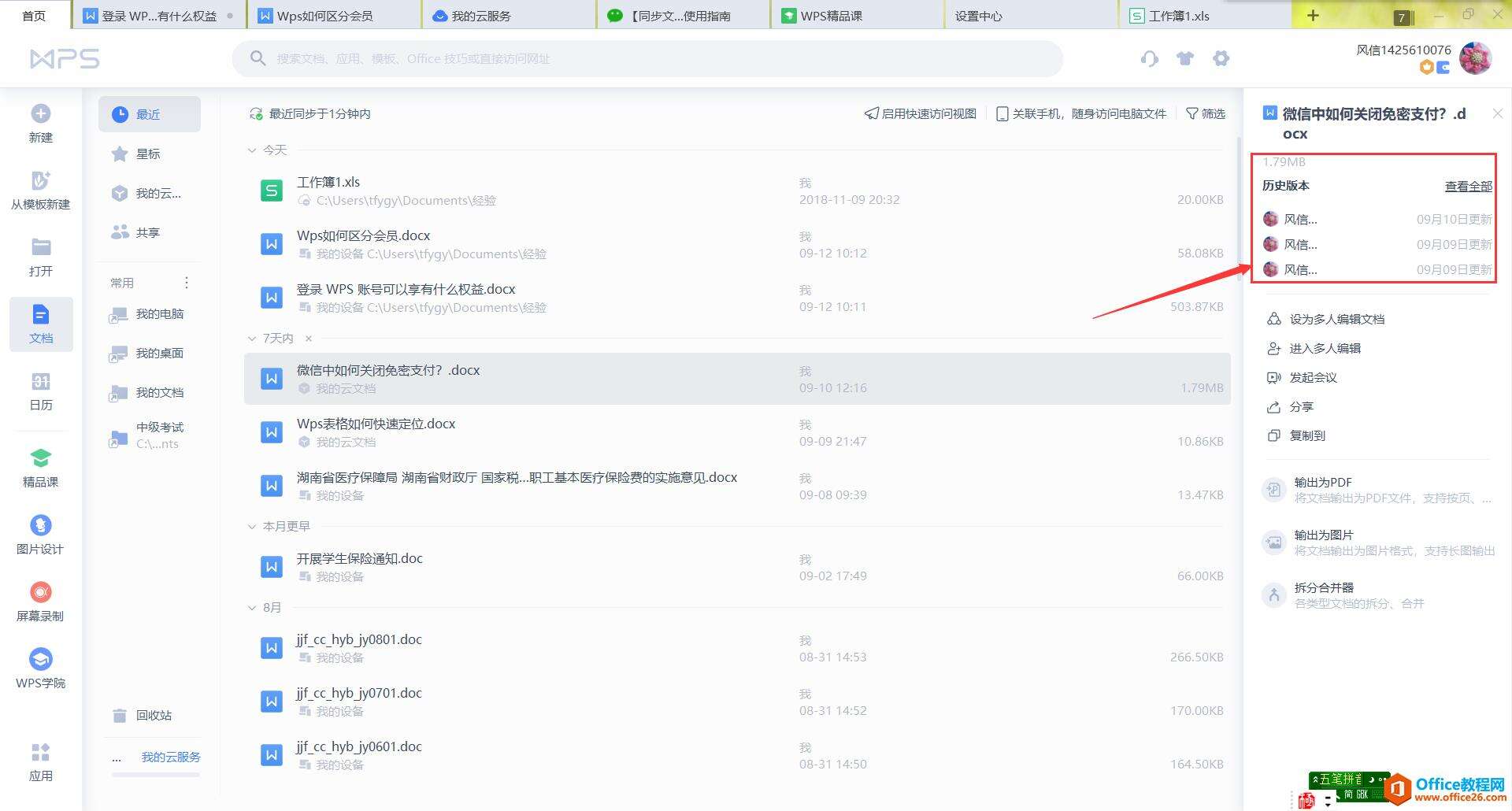The width and height of the screenshot is (1512, 811).
Task: Dismiss the 7天内 group with its x
Action: [309, 339]
